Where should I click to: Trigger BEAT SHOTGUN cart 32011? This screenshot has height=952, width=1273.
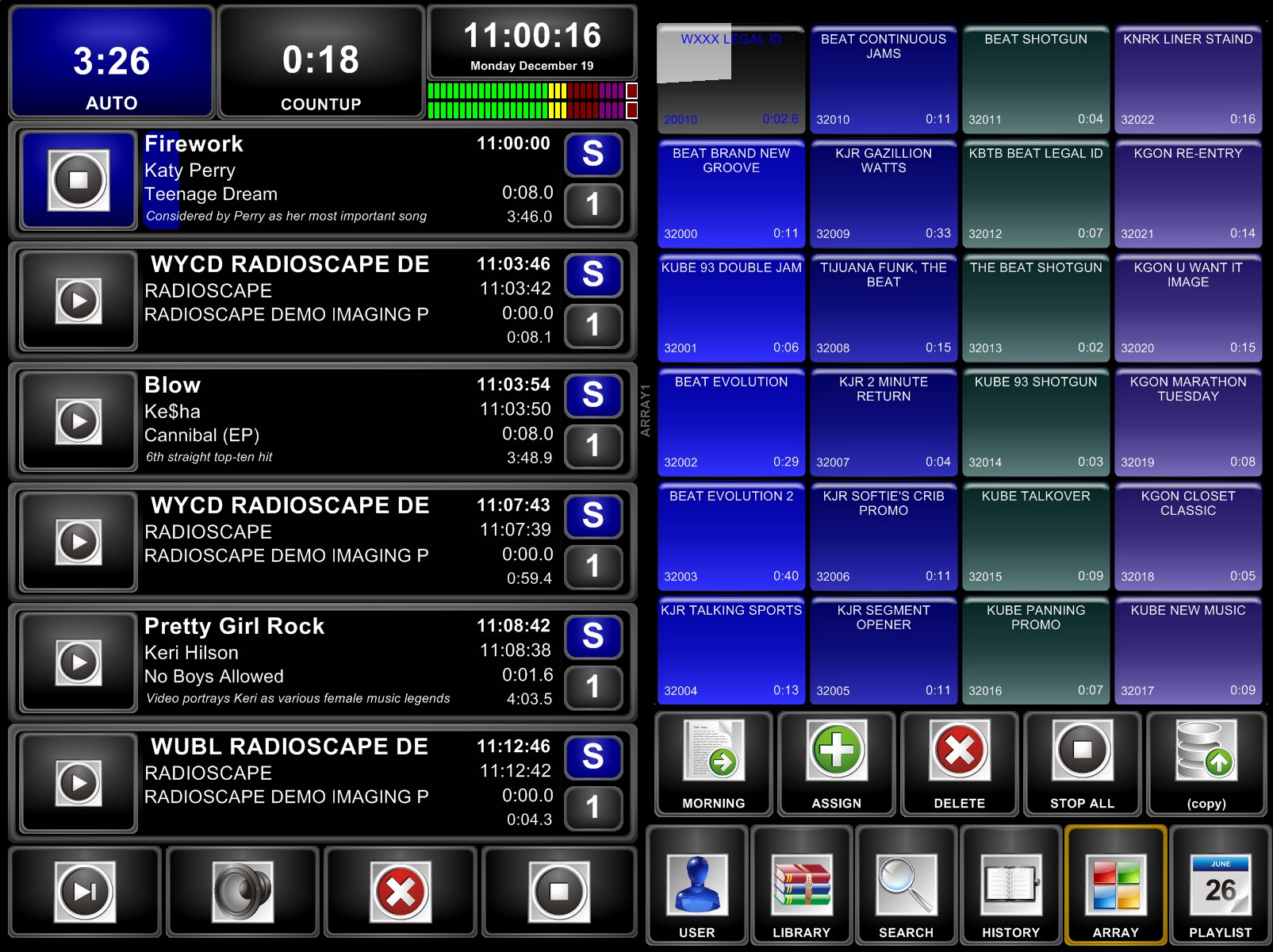1036,79
